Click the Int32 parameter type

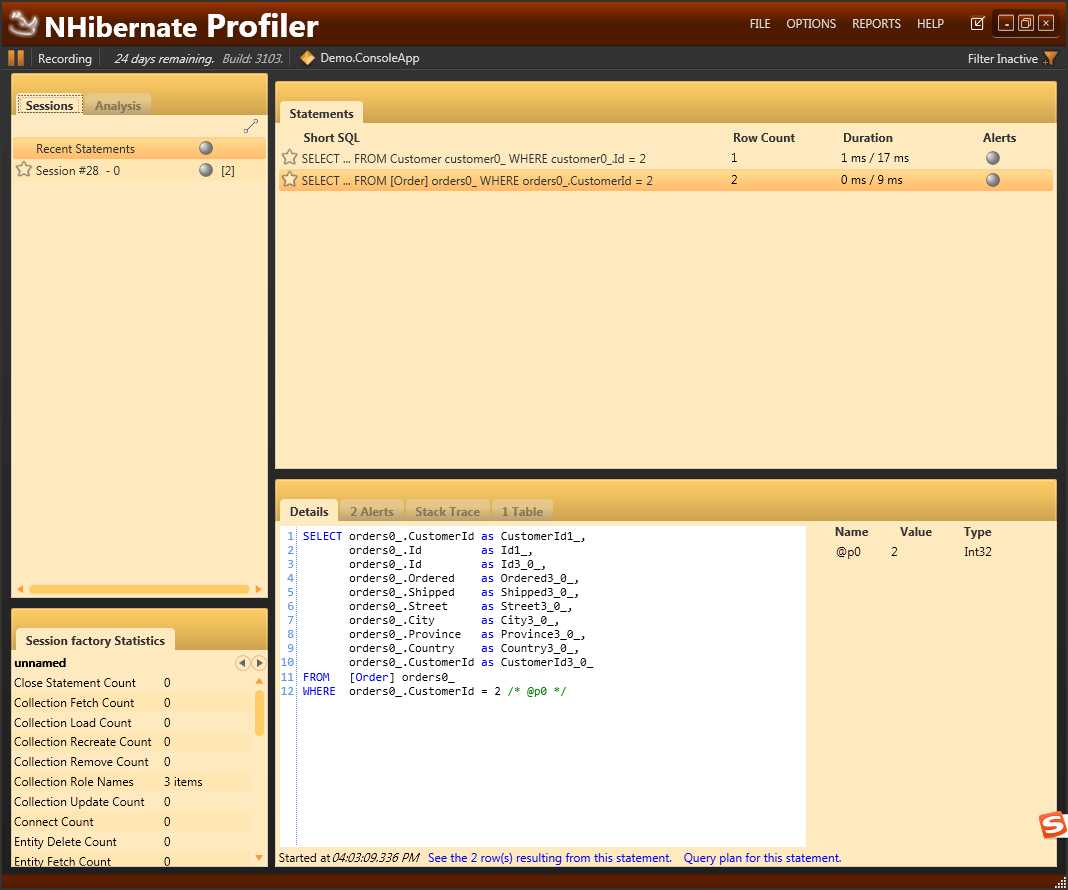(977, 552)
